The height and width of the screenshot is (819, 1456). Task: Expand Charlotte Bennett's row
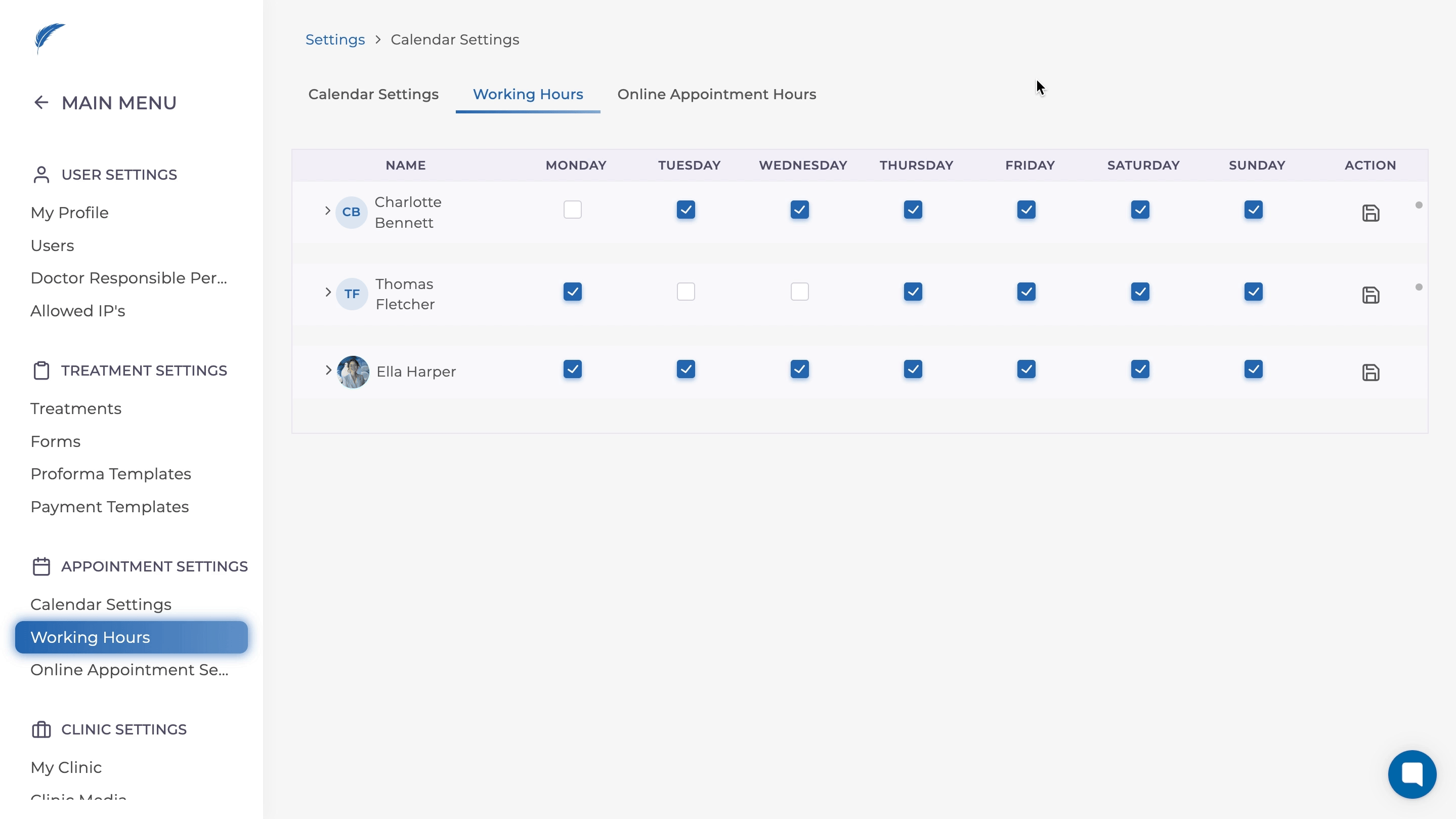[327, 211]
